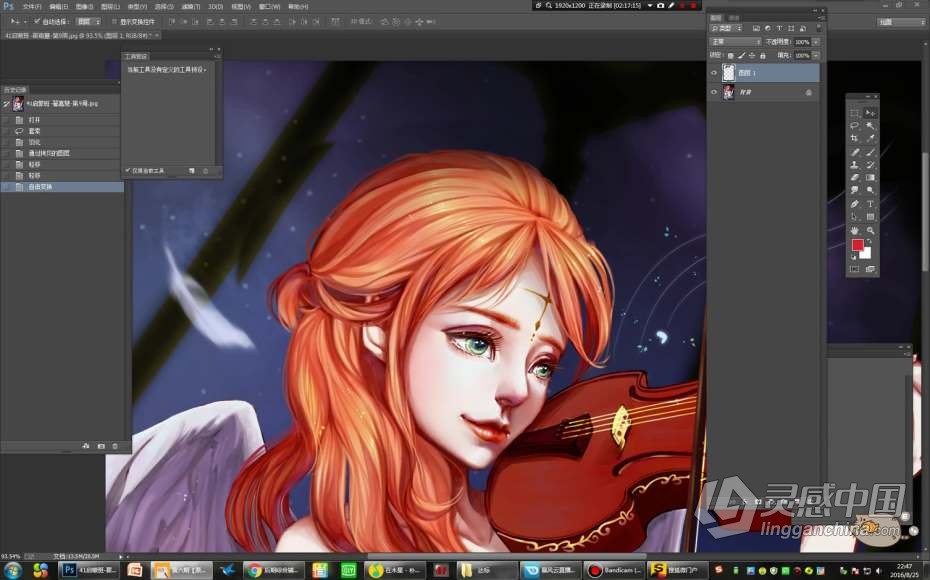Select the Eyedropper tool
Screen dimensions: 930x580
(x=870, y=139)
